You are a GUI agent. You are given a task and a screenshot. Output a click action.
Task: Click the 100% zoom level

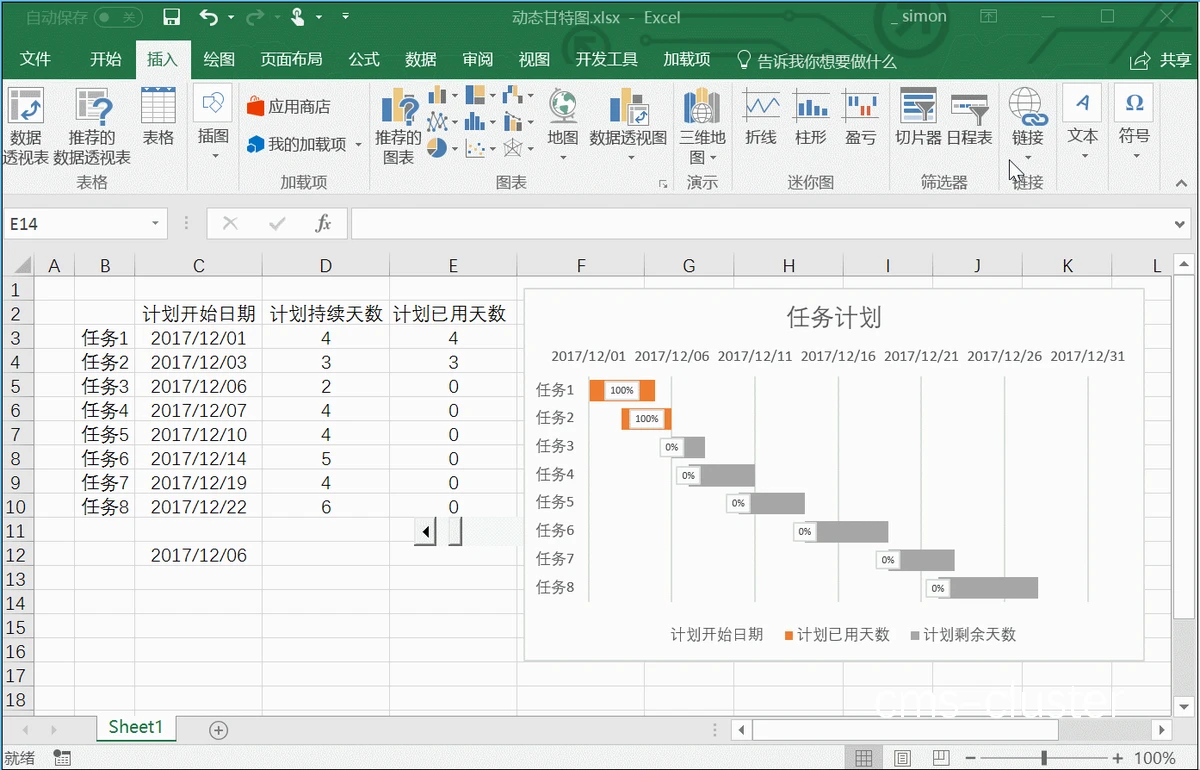click(x=1155, y=758)
